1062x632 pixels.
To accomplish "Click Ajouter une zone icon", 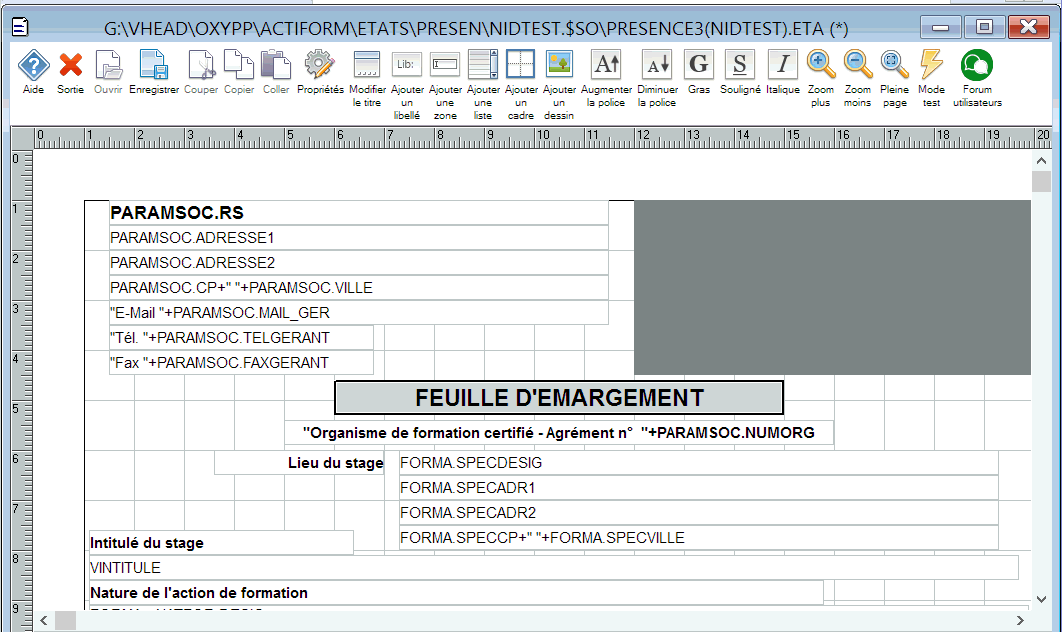I will click(x=445, y=65).
